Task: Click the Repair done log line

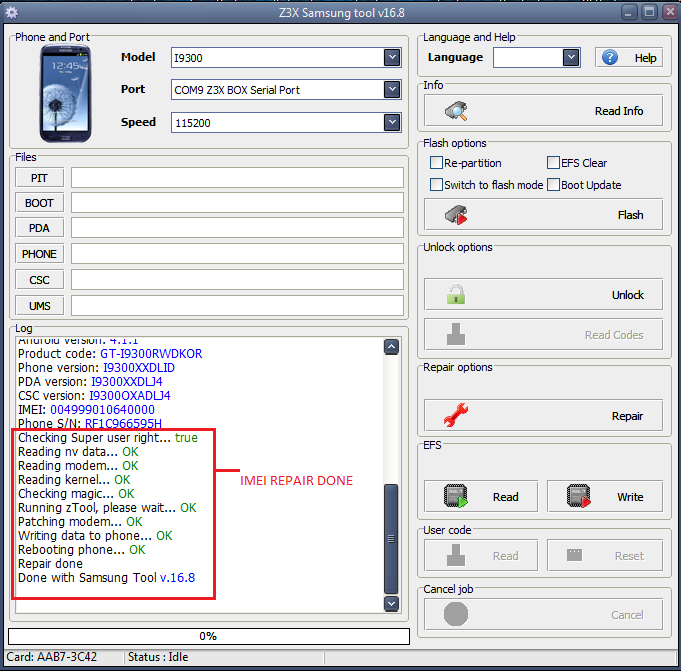Action: [50, 563]
